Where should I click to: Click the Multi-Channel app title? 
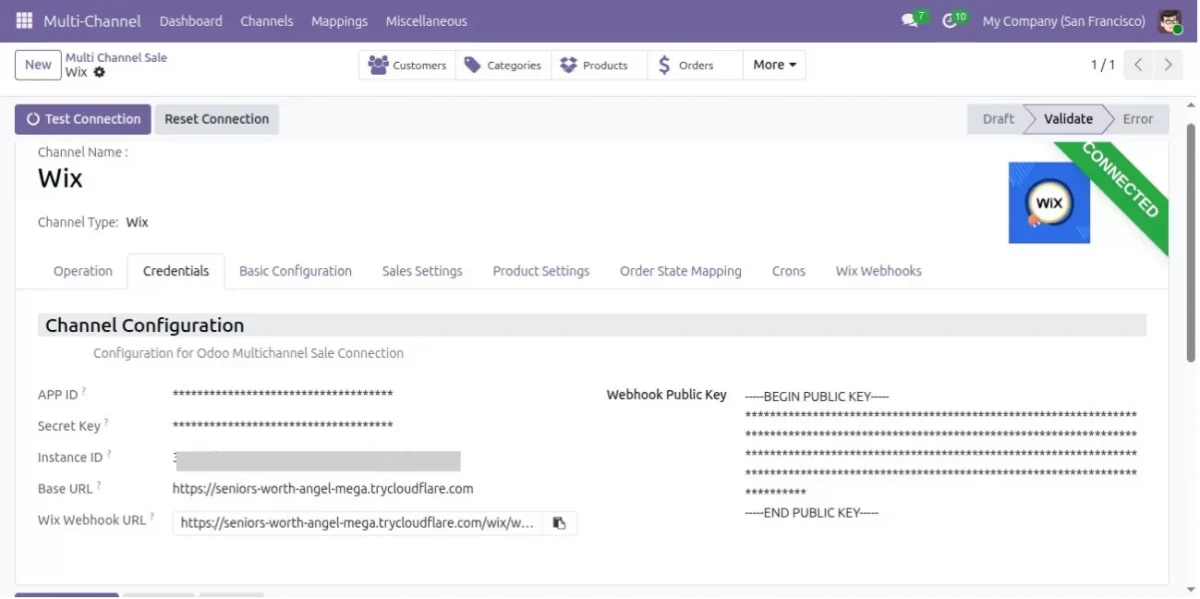[x=92, y=21]
